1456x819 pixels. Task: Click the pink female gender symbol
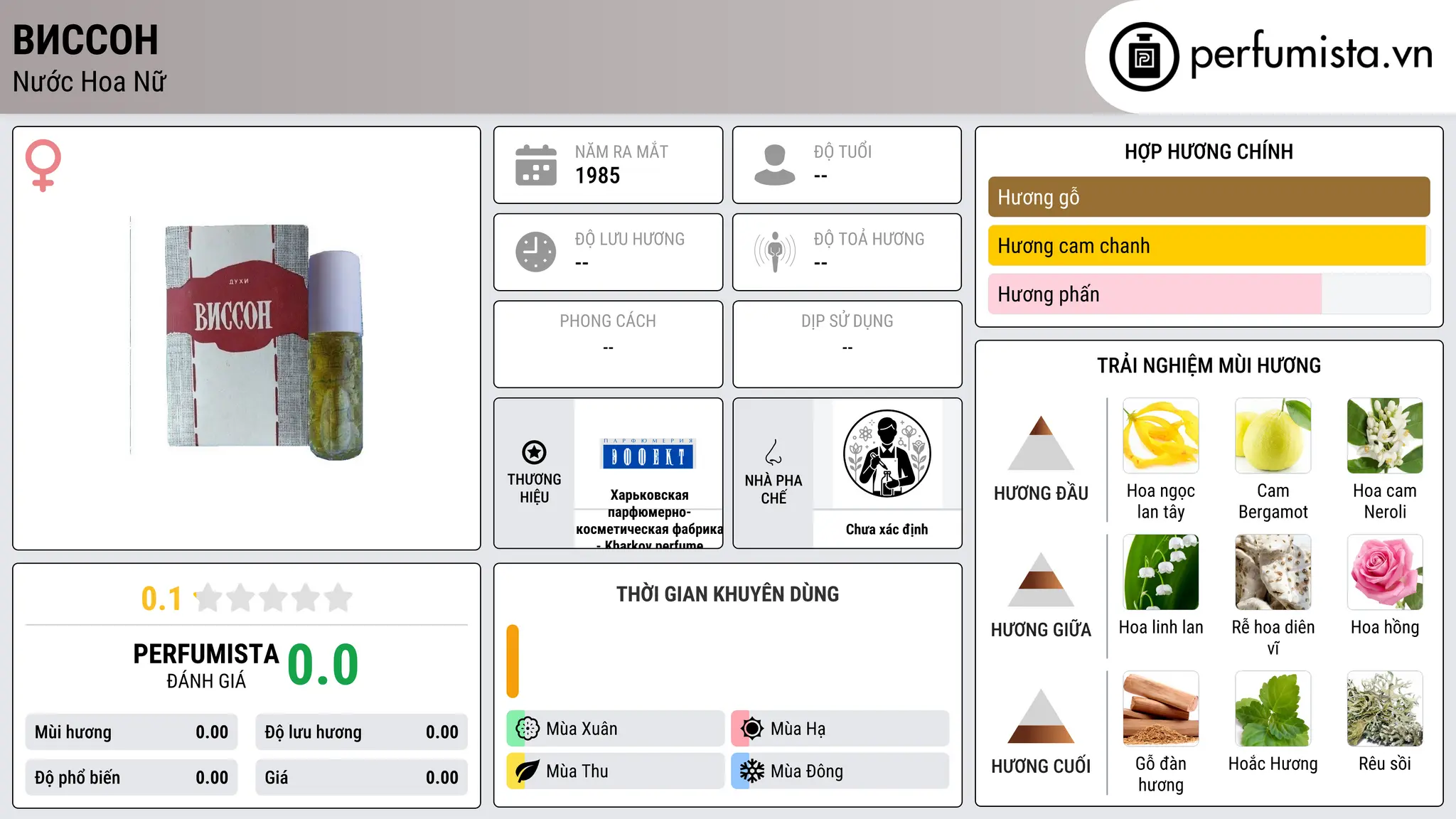(x=43, y=165)
